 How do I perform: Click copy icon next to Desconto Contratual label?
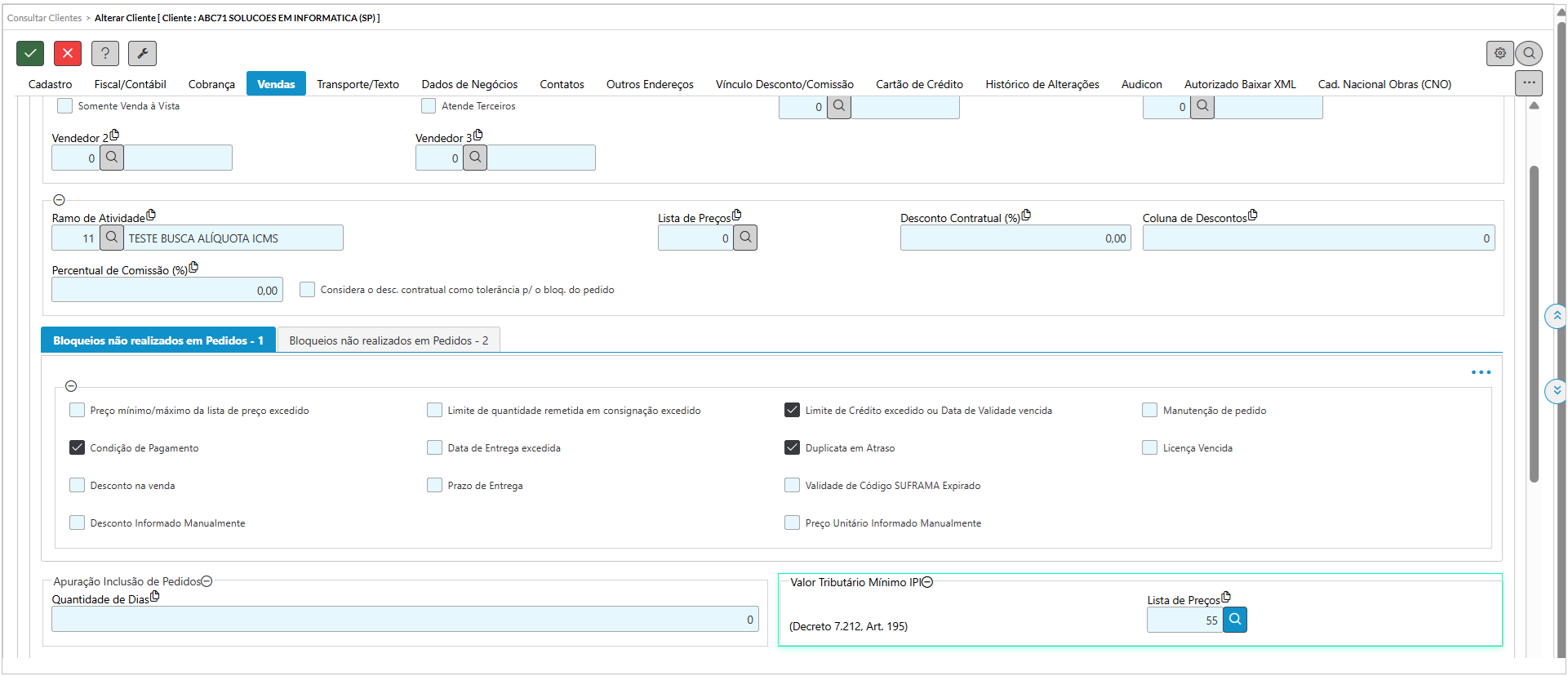1027,216
